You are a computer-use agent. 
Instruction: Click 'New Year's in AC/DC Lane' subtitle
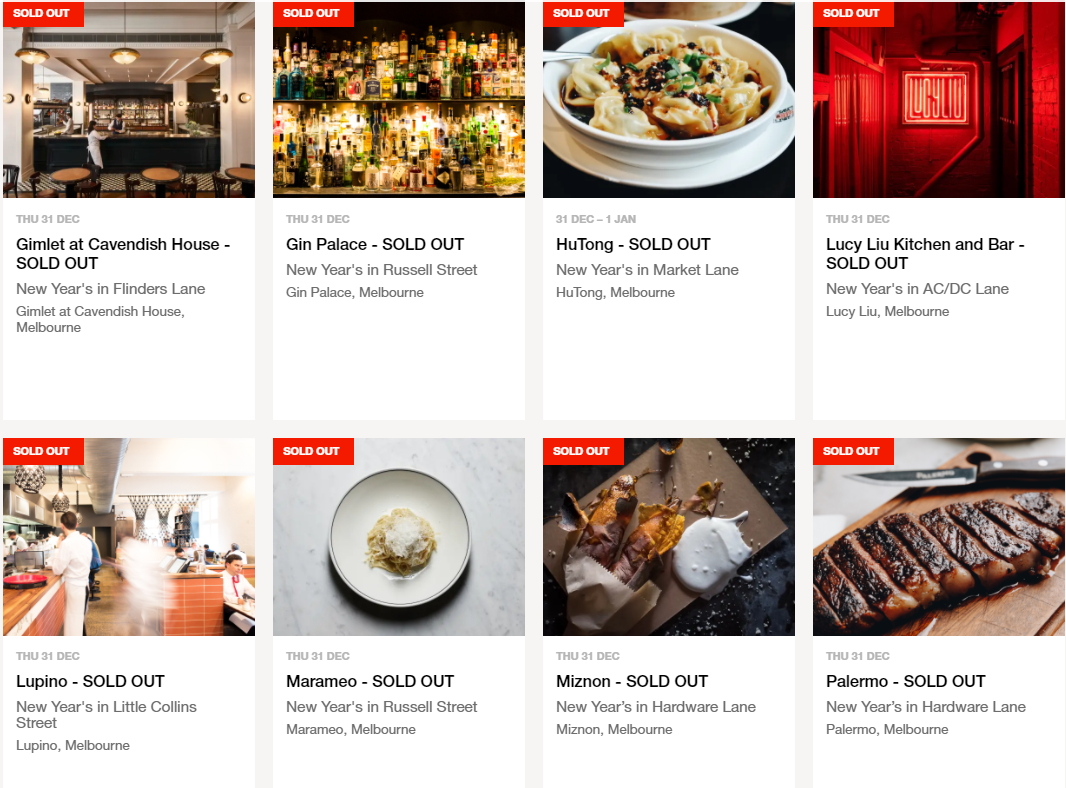917,289
